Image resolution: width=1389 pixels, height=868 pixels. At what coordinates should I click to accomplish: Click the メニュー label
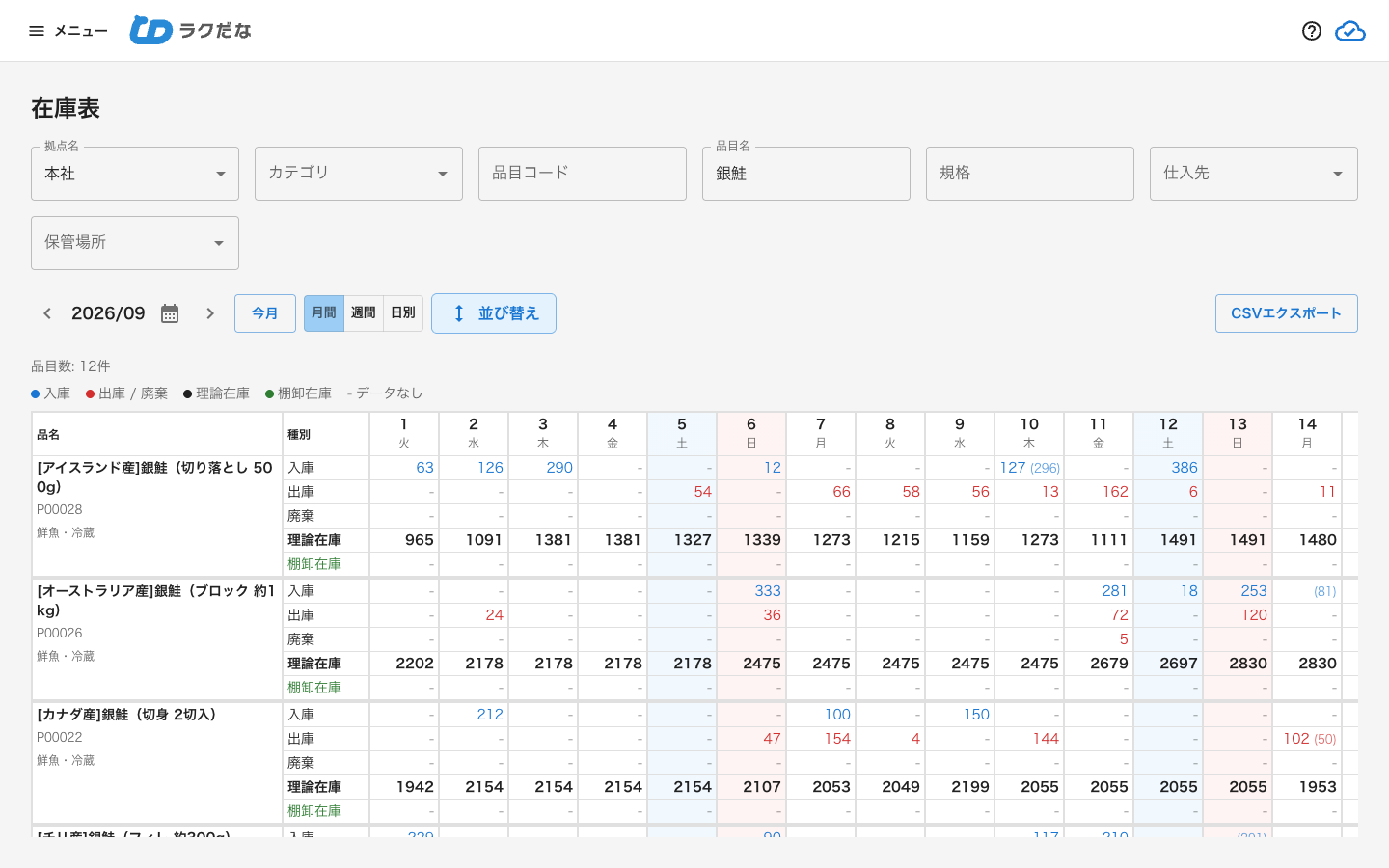(81, 31)
